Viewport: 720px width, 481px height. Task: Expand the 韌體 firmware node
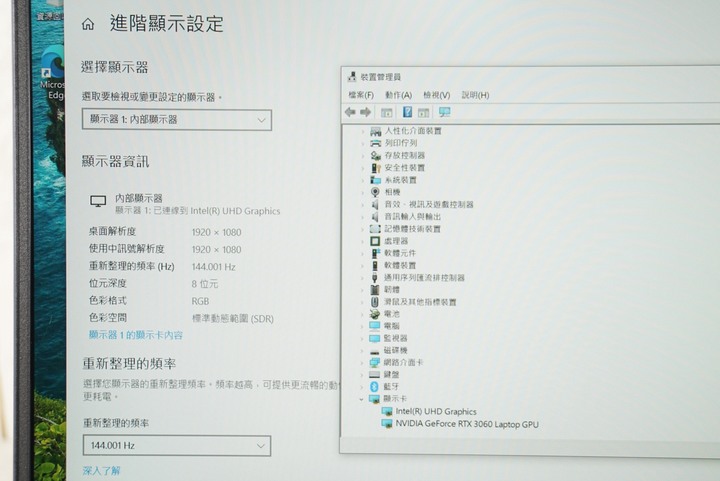click(362, 290)
